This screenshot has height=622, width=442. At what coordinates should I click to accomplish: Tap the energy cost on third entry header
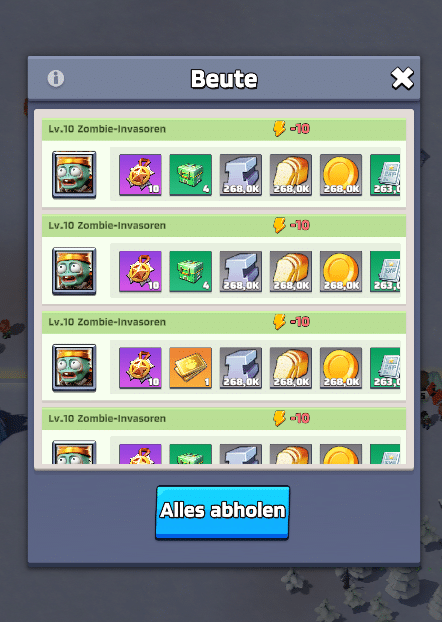[291, 322]
